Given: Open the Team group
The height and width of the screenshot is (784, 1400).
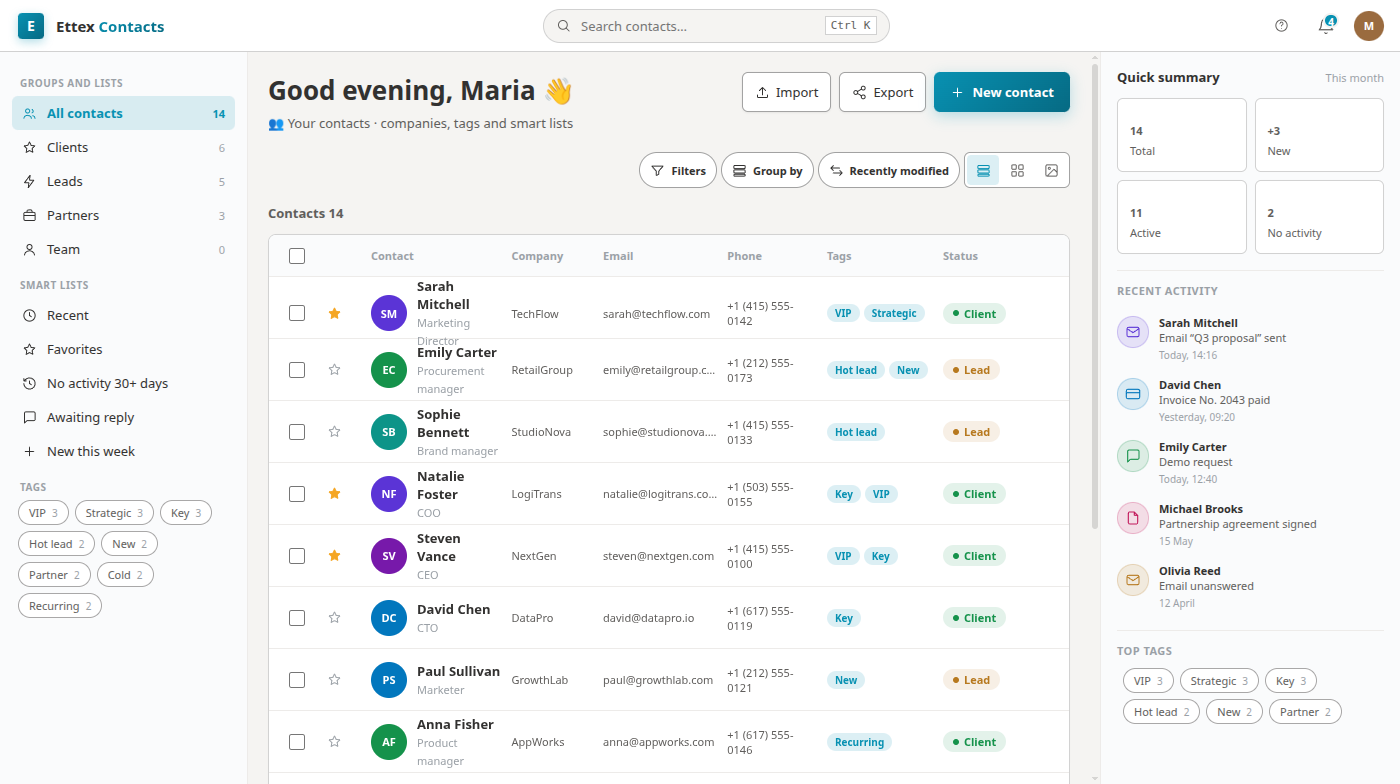Looking at the screenshot, I should click(123, 249).
